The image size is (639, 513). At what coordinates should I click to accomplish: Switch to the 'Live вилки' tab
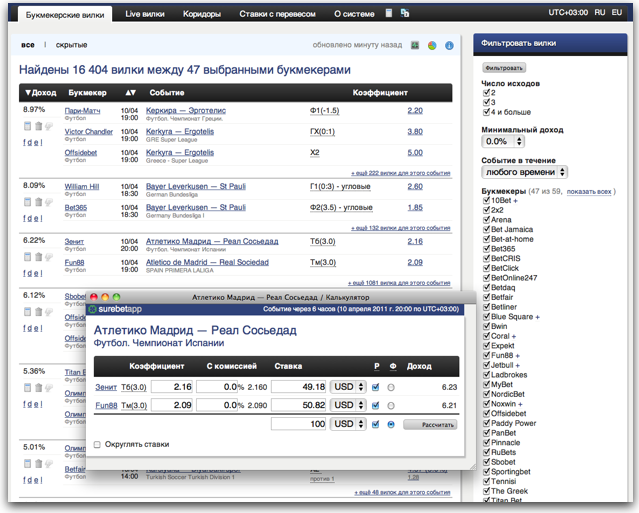coord(145,14)
